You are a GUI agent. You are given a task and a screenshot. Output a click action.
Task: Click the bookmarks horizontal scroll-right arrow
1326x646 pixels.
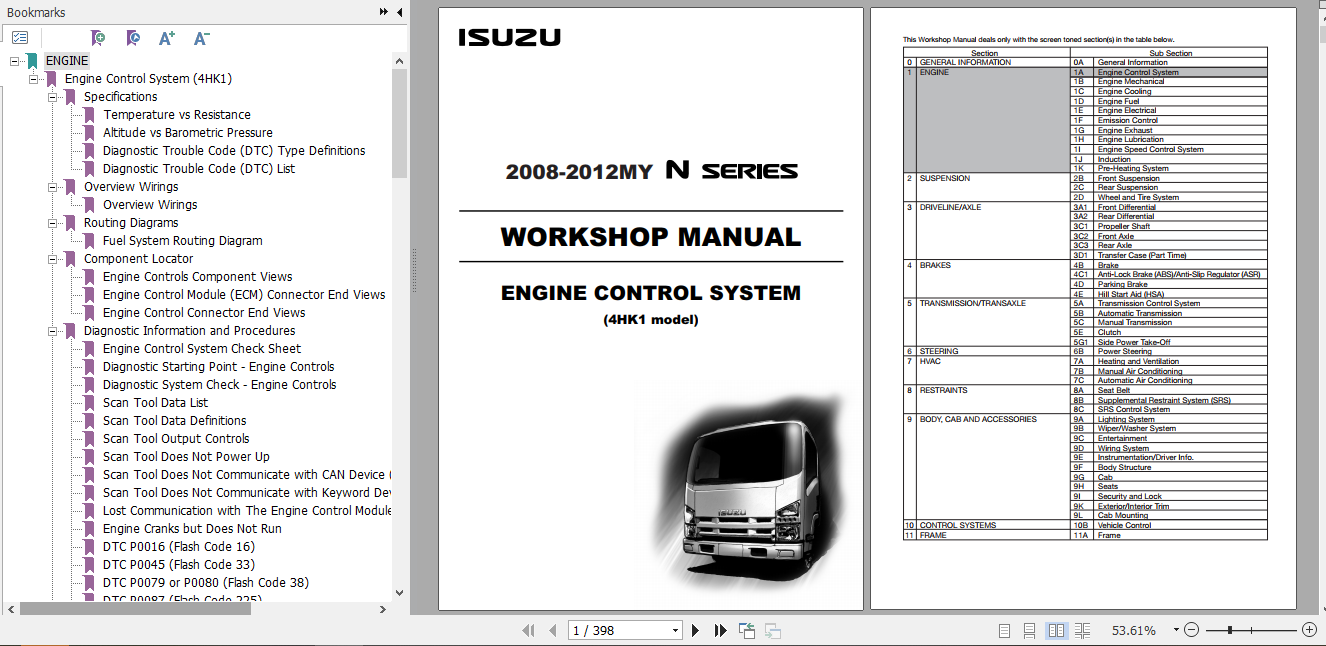click(384, 608)
